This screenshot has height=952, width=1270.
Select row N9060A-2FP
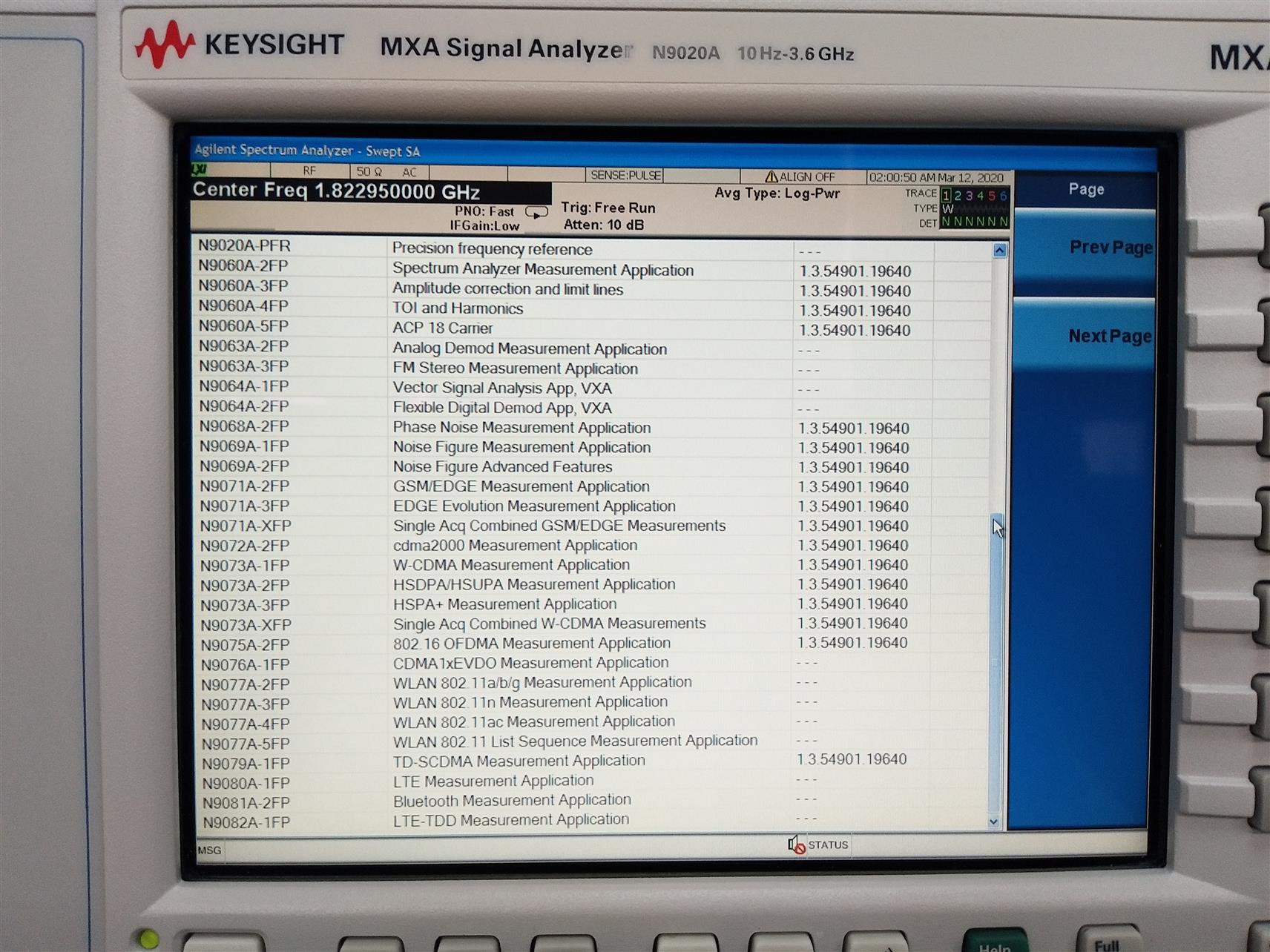tap(591, 268)
